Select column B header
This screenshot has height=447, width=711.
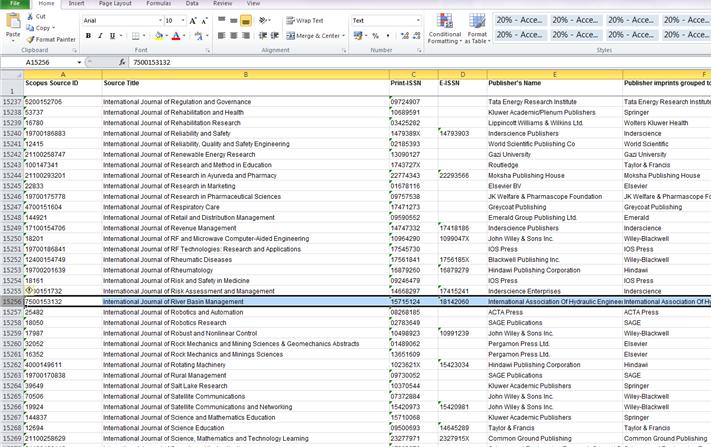click(245, 74)
